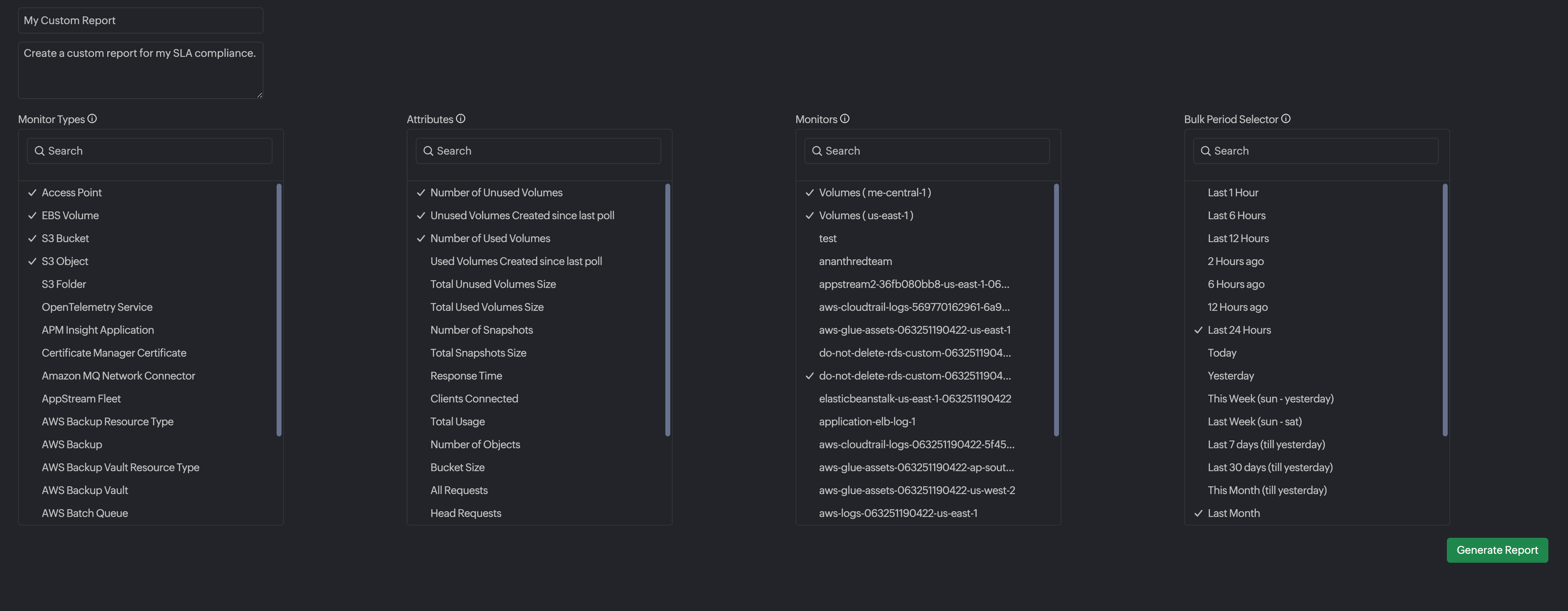Click the magnifier icon in Attributes search
Viewport: 1568px width, 611px height.
click(428, 151)
